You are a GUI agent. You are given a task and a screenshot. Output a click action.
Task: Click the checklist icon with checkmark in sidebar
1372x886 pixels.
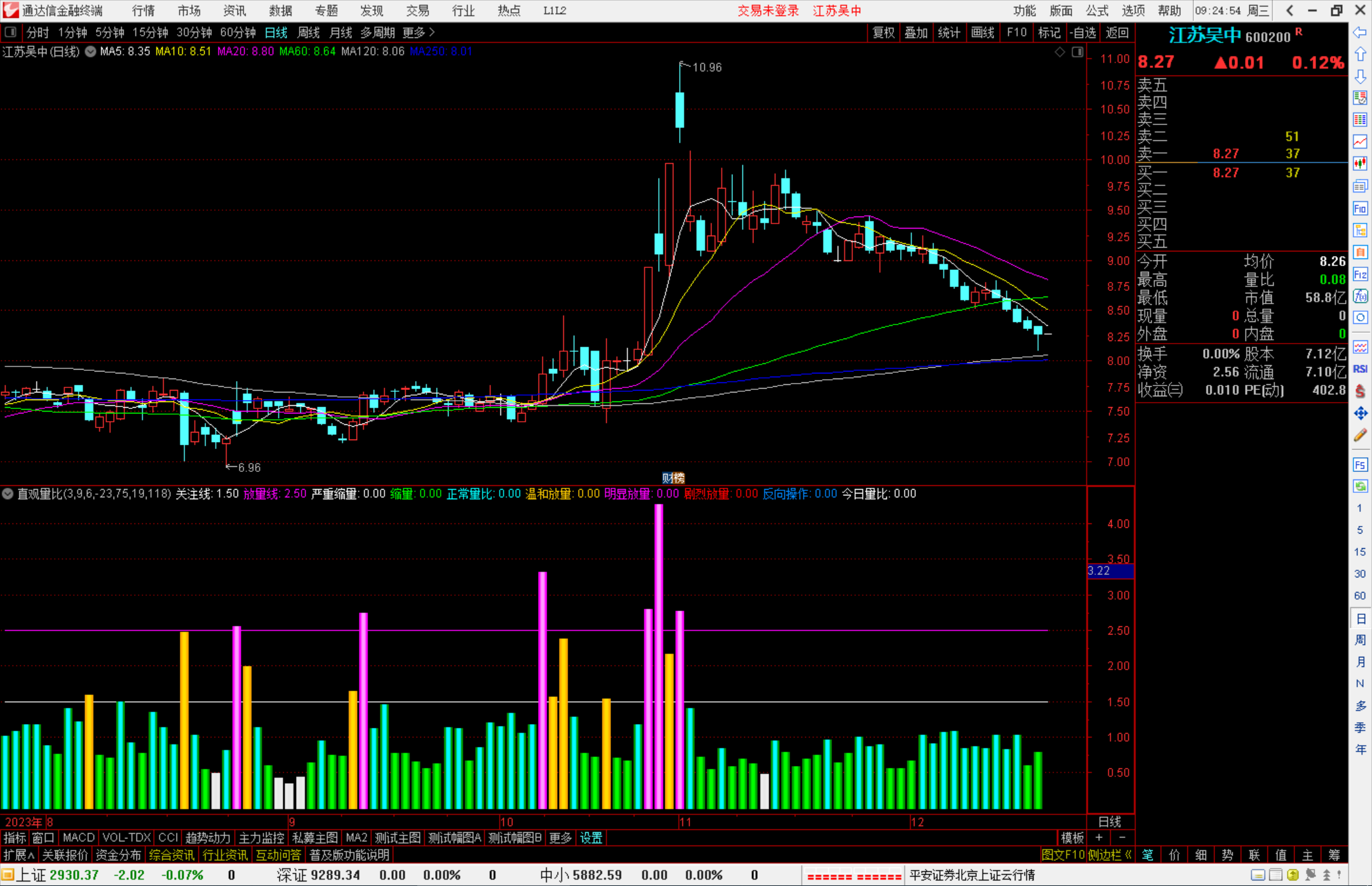(x=1360, y=98)
